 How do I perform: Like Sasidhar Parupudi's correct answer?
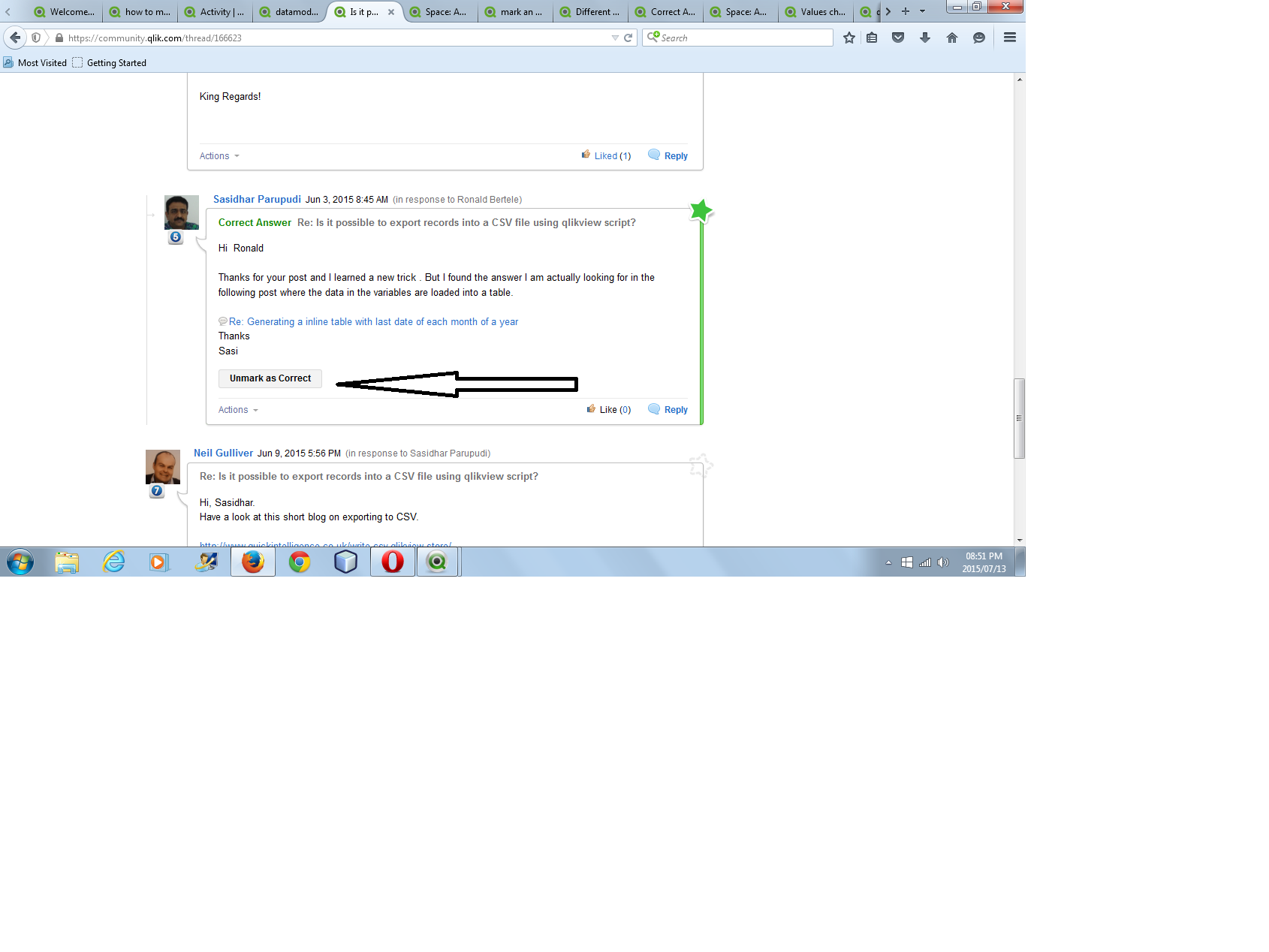(609, 409)
